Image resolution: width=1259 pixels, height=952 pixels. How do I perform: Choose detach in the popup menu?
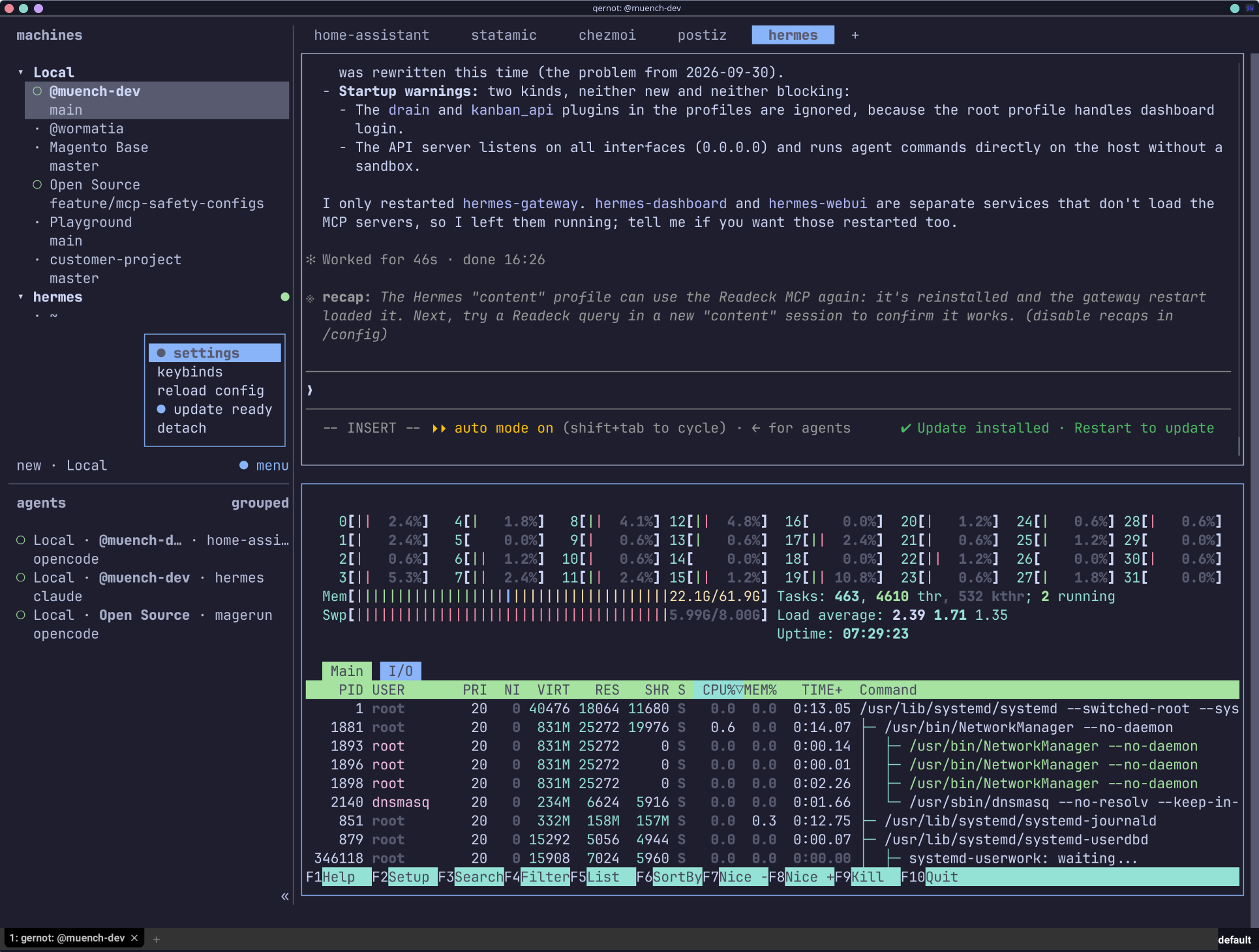click(181, 428)
